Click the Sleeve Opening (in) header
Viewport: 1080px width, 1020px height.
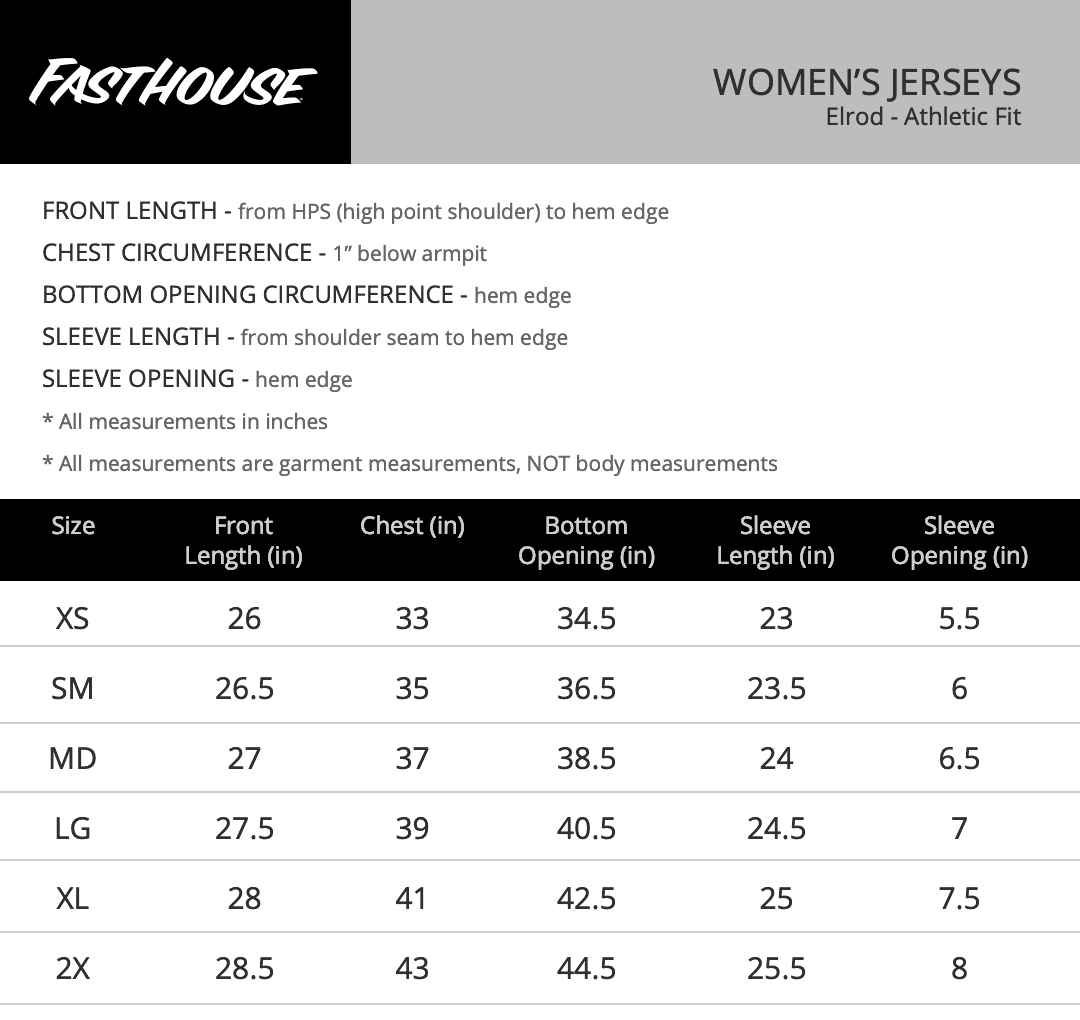click(959, 540)
